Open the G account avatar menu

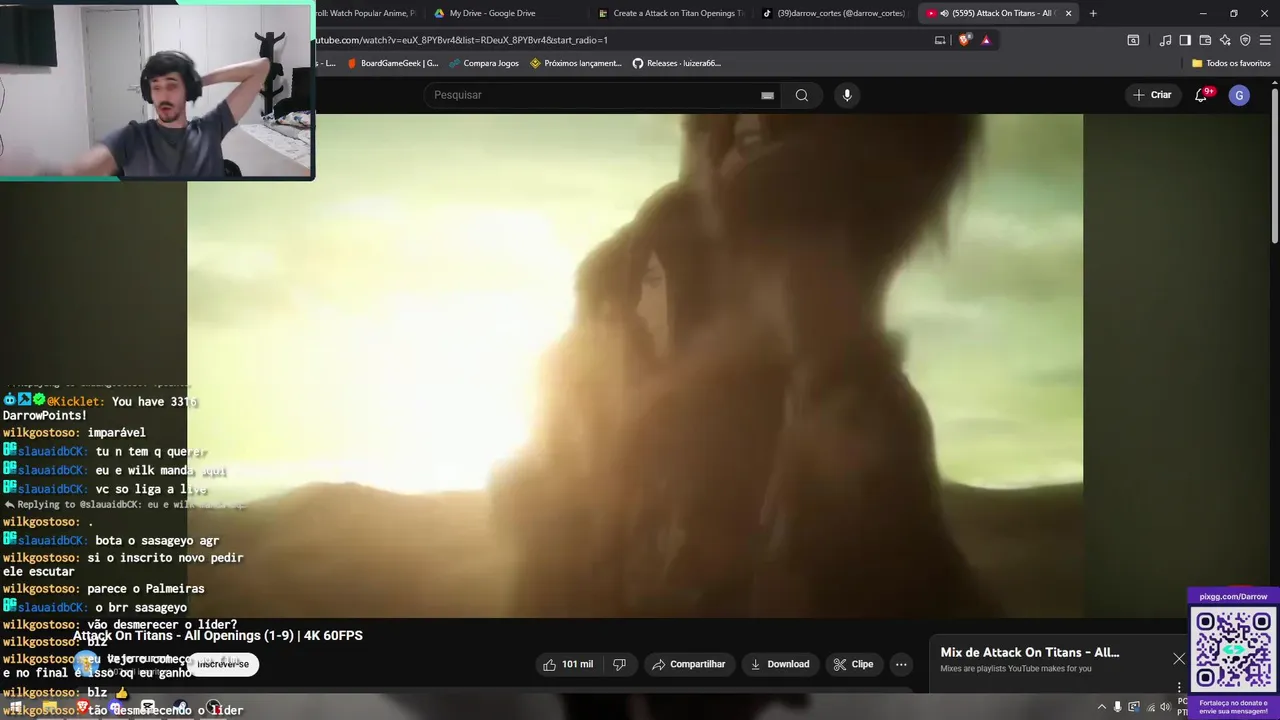pos(1239,95)
